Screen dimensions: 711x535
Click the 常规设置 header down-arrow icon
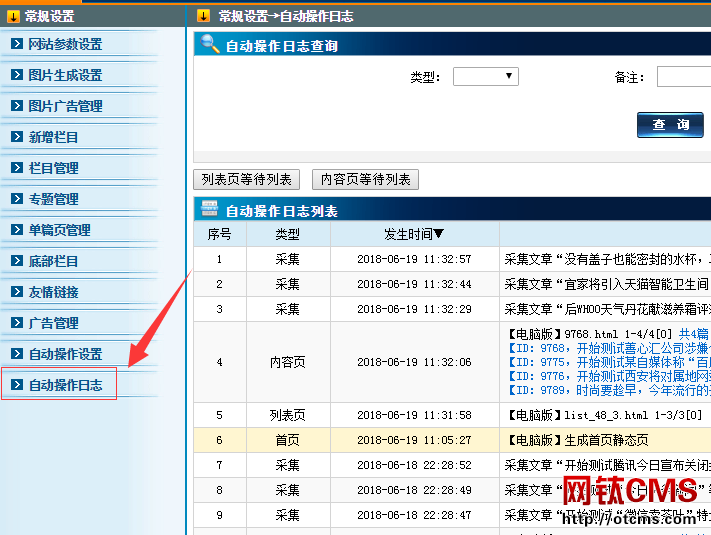tap(12, 16)
